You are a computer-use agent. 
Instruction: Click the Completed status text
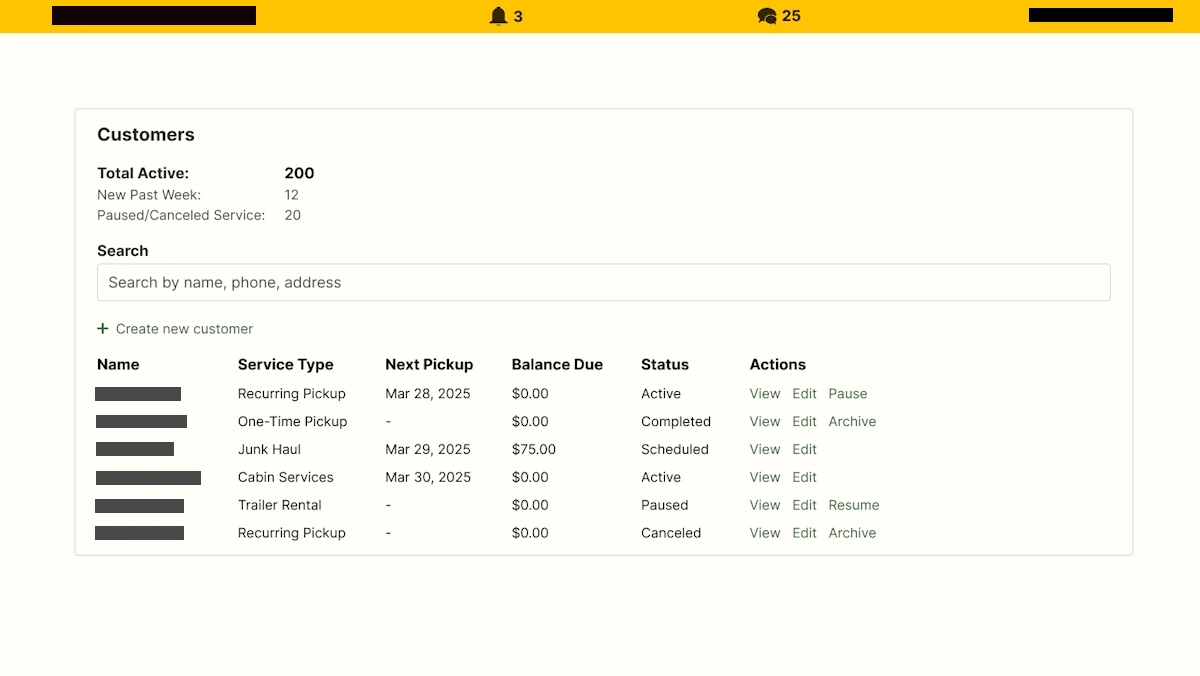pyautogui.click(x=676, y=422)
